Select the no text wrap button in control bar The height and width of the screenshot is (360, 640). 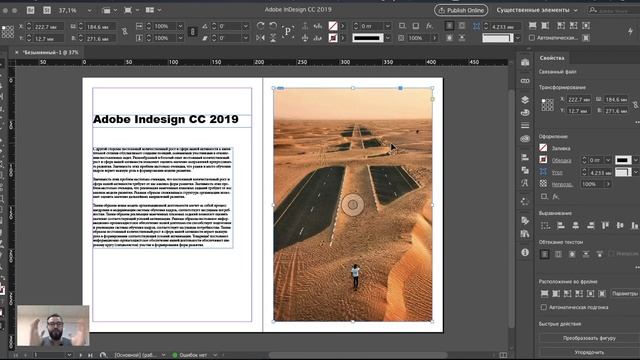tap(449, 26)
